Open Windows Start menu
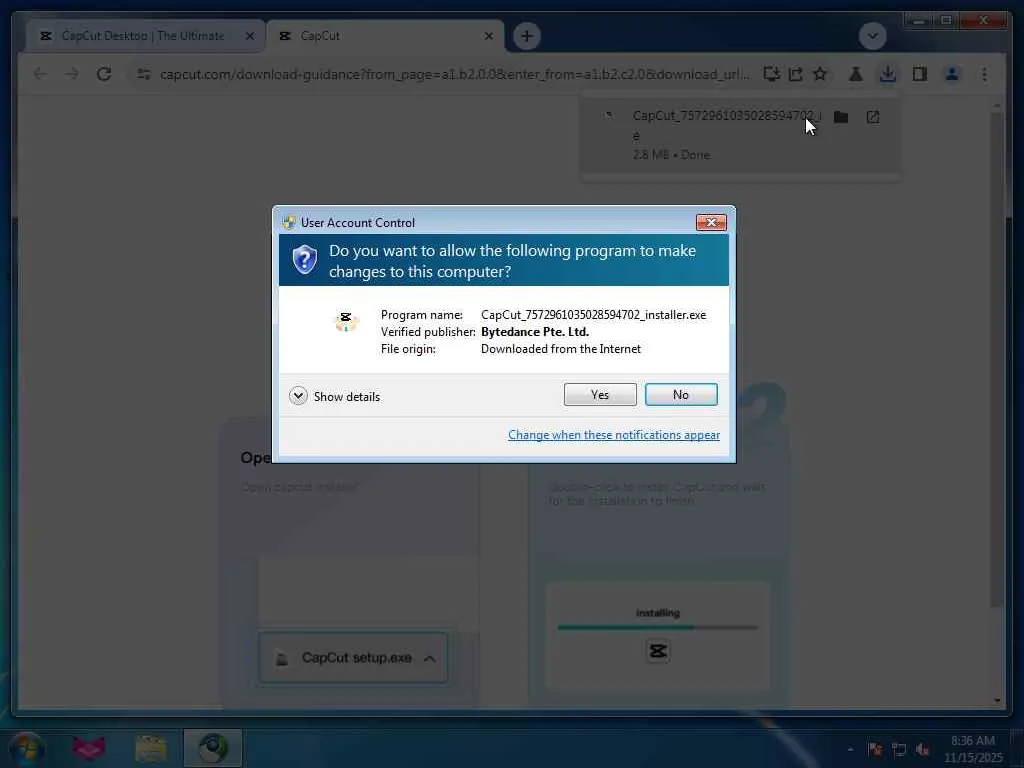 [26, 748]
